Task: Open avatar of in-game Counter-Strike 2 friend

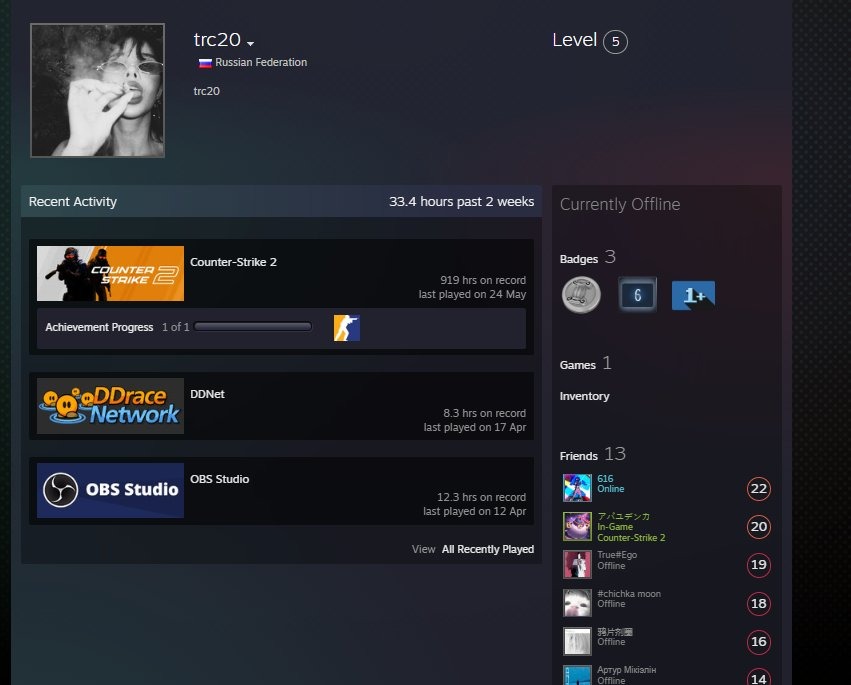Action: [577, 527]
